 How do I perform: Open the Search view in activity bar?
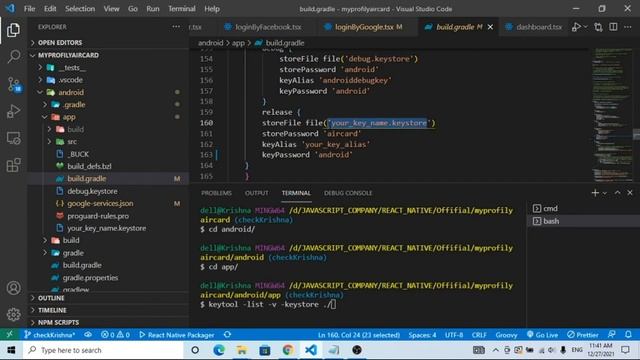pos(13,56)
